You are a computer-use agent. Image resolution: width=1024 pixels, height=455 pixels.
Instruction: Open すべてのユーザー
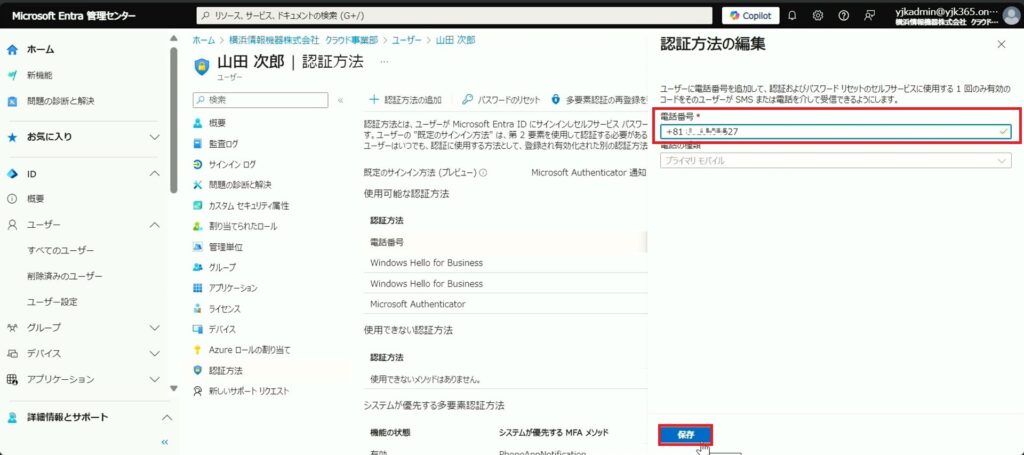(61, 251)
